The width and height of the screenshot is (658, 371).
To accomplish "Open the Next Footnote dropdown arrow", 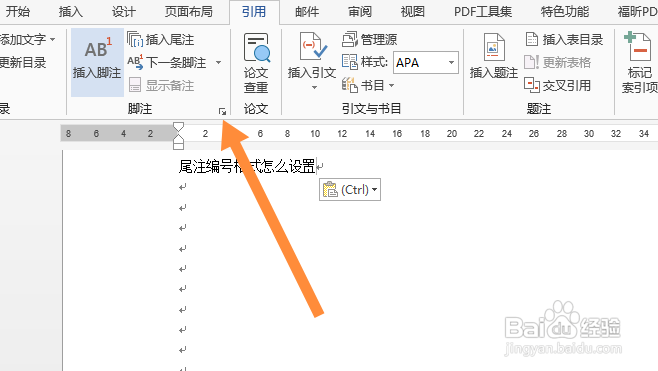I will 218,63.
